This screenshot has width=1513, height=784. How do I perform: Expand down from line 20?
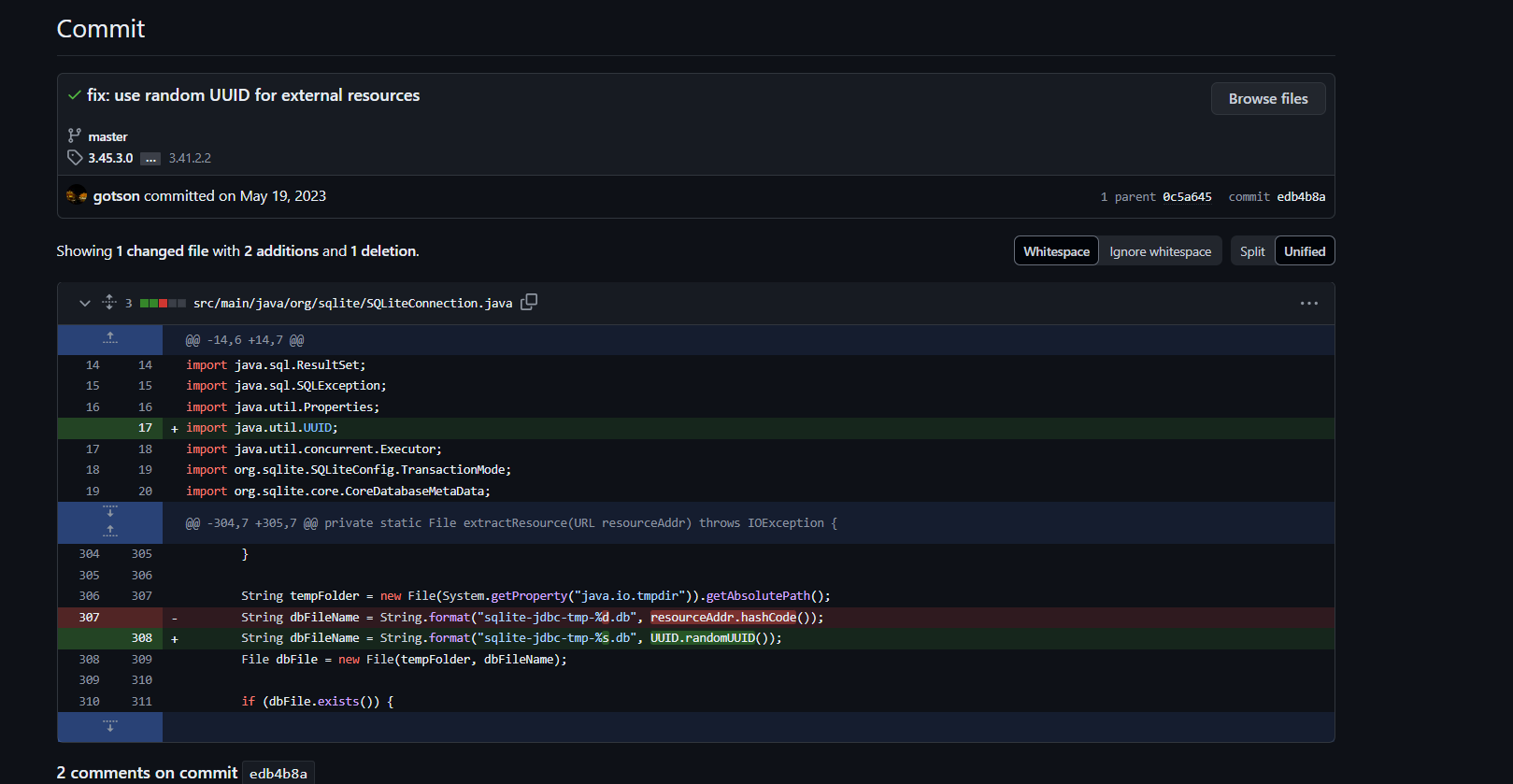[x=110, y=512]
